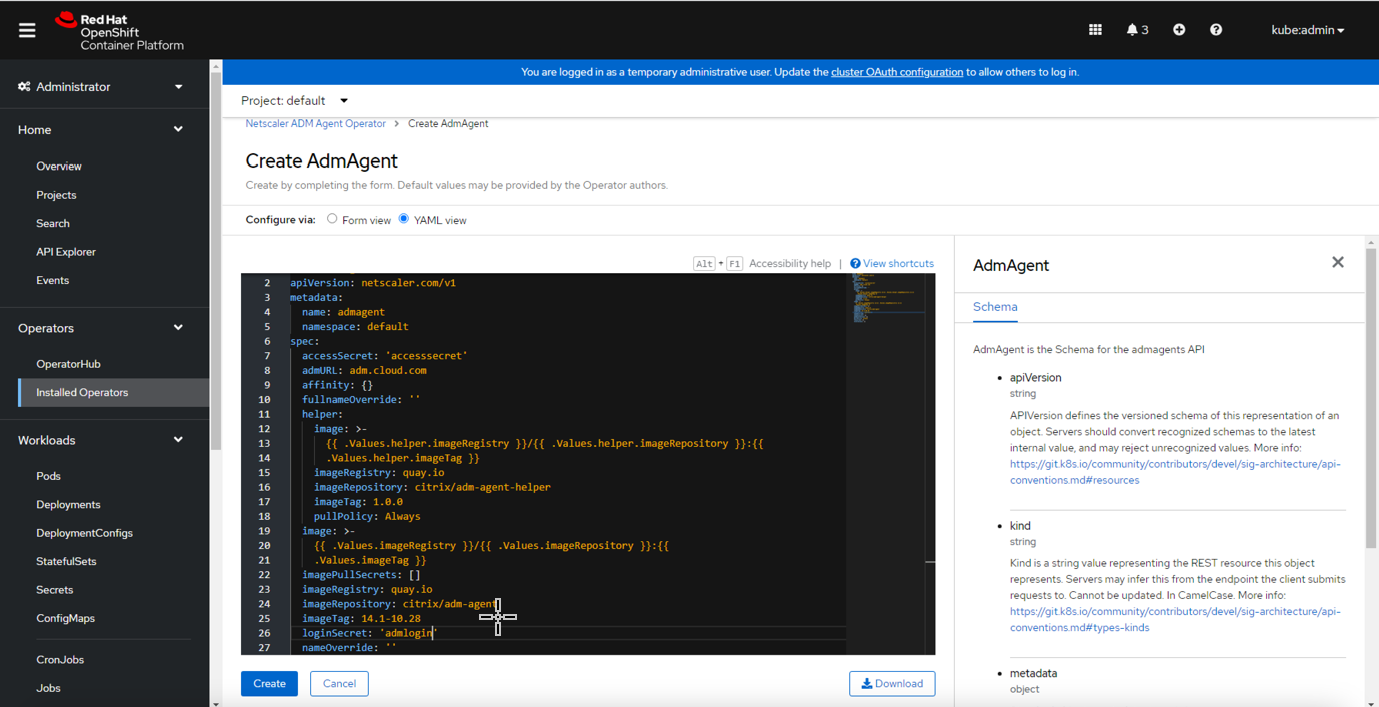The image size is (1379, 707).
Task: Open the hamburger navigation menu
Action: click(x=27, y=30)
